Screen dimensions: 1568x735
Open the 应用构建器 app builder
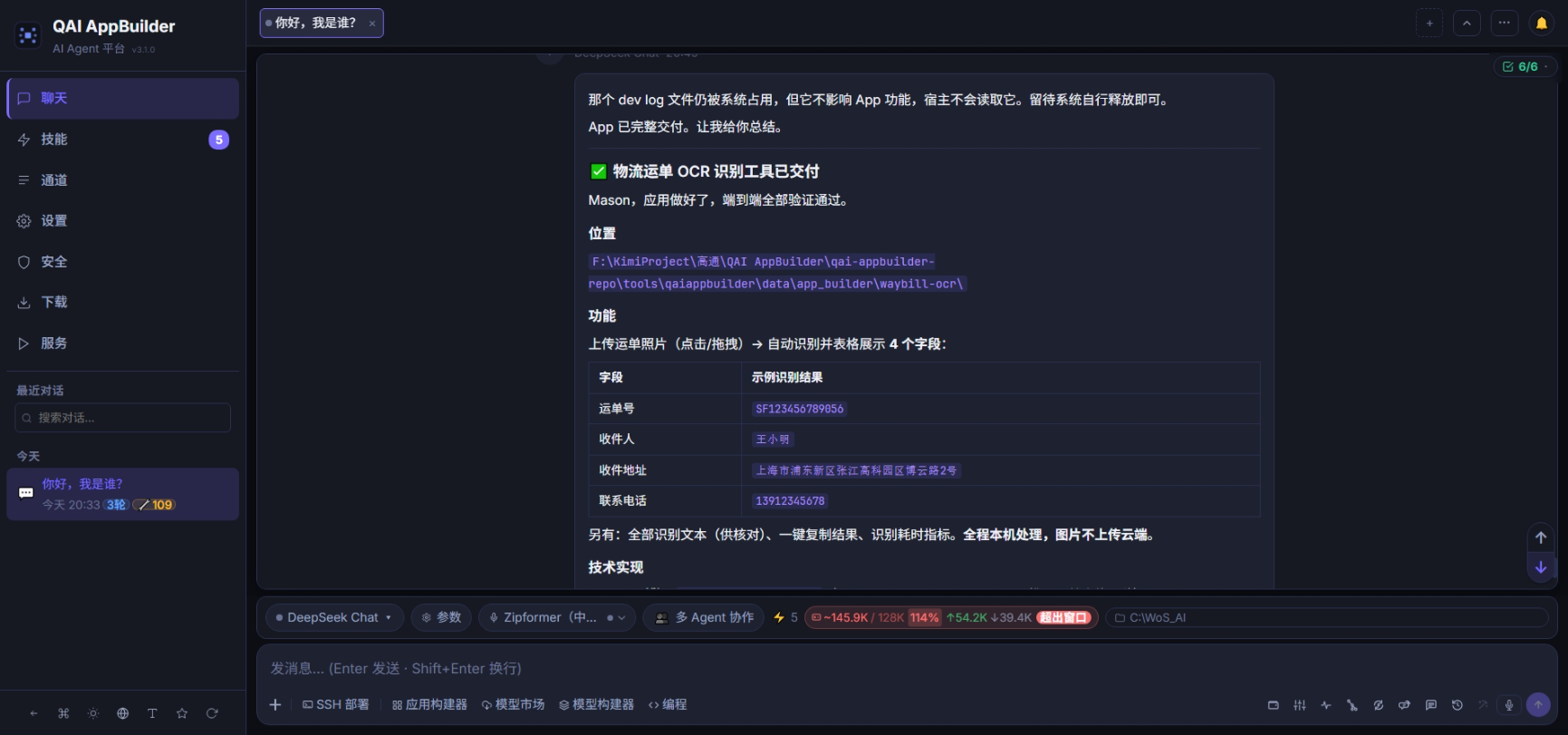click(x=429, y=704)
